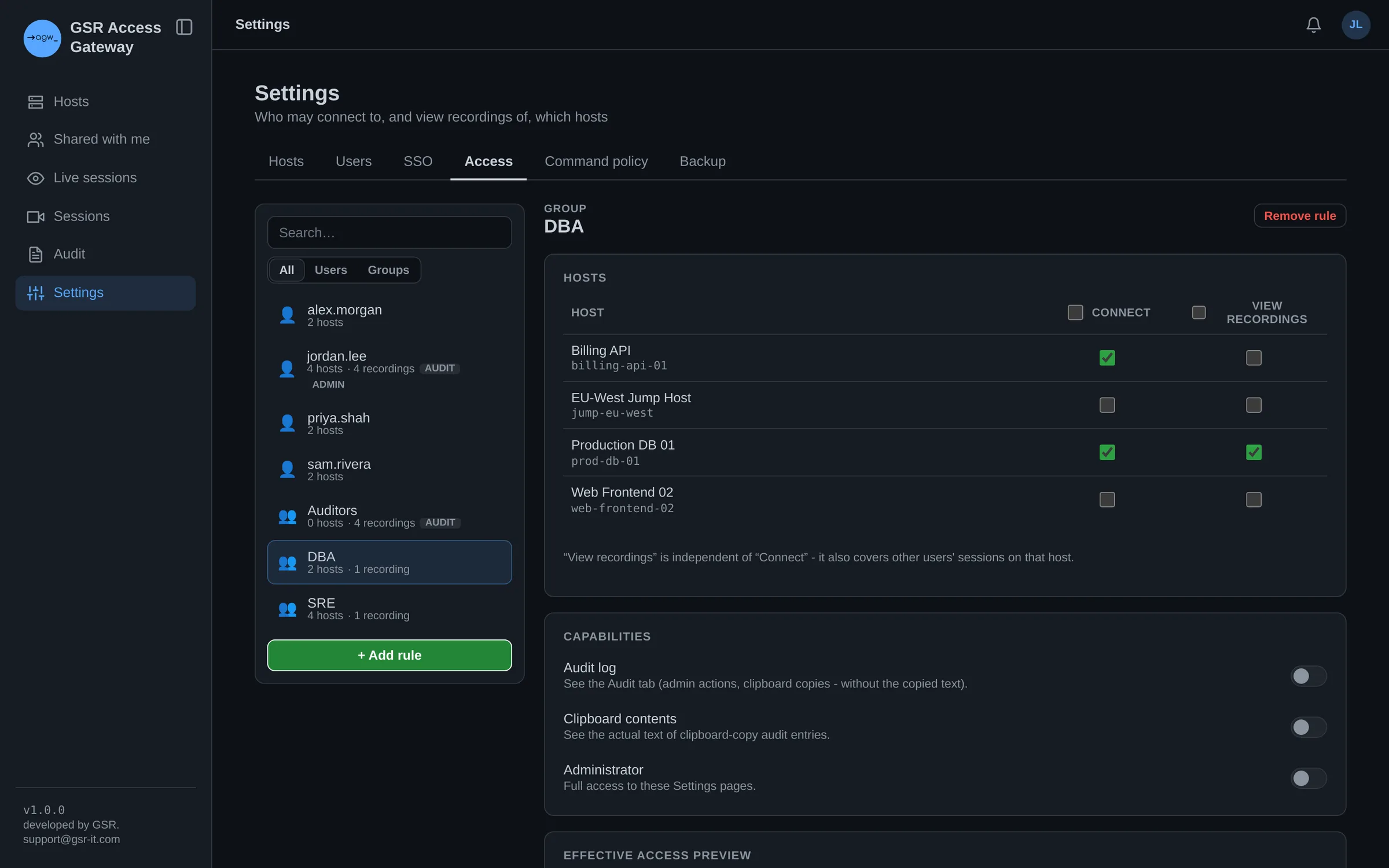Open the Command policy tab
This screenshot has width=1389, height=868.
click(x=596, y=161)
